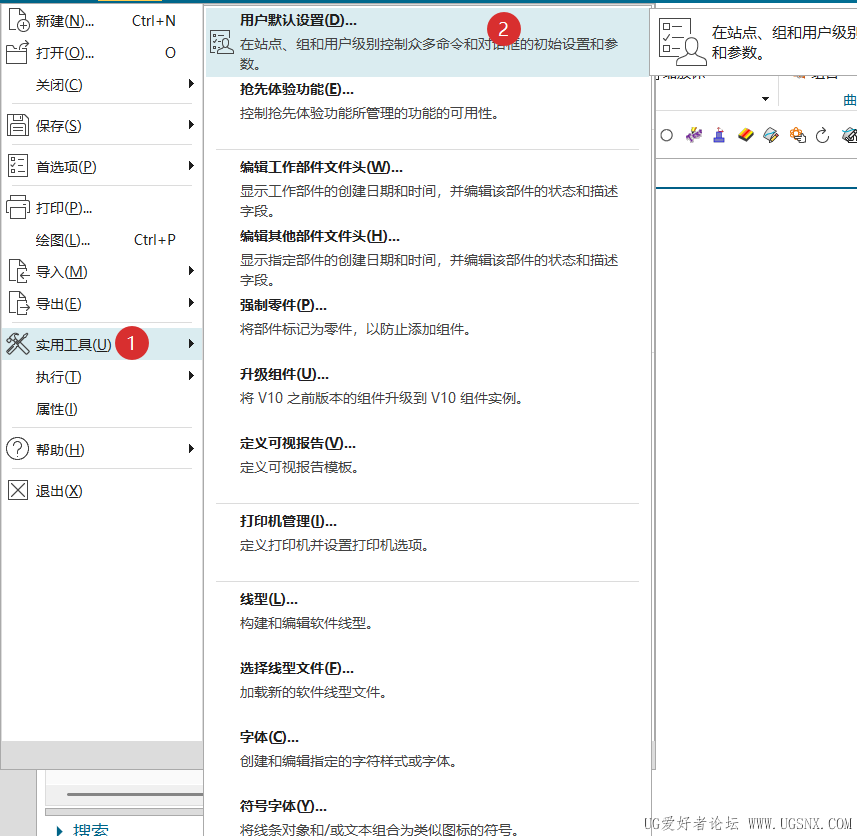Click 打印机管理(I) entry
The image size is (857, 836).
[x=428, y=533]
